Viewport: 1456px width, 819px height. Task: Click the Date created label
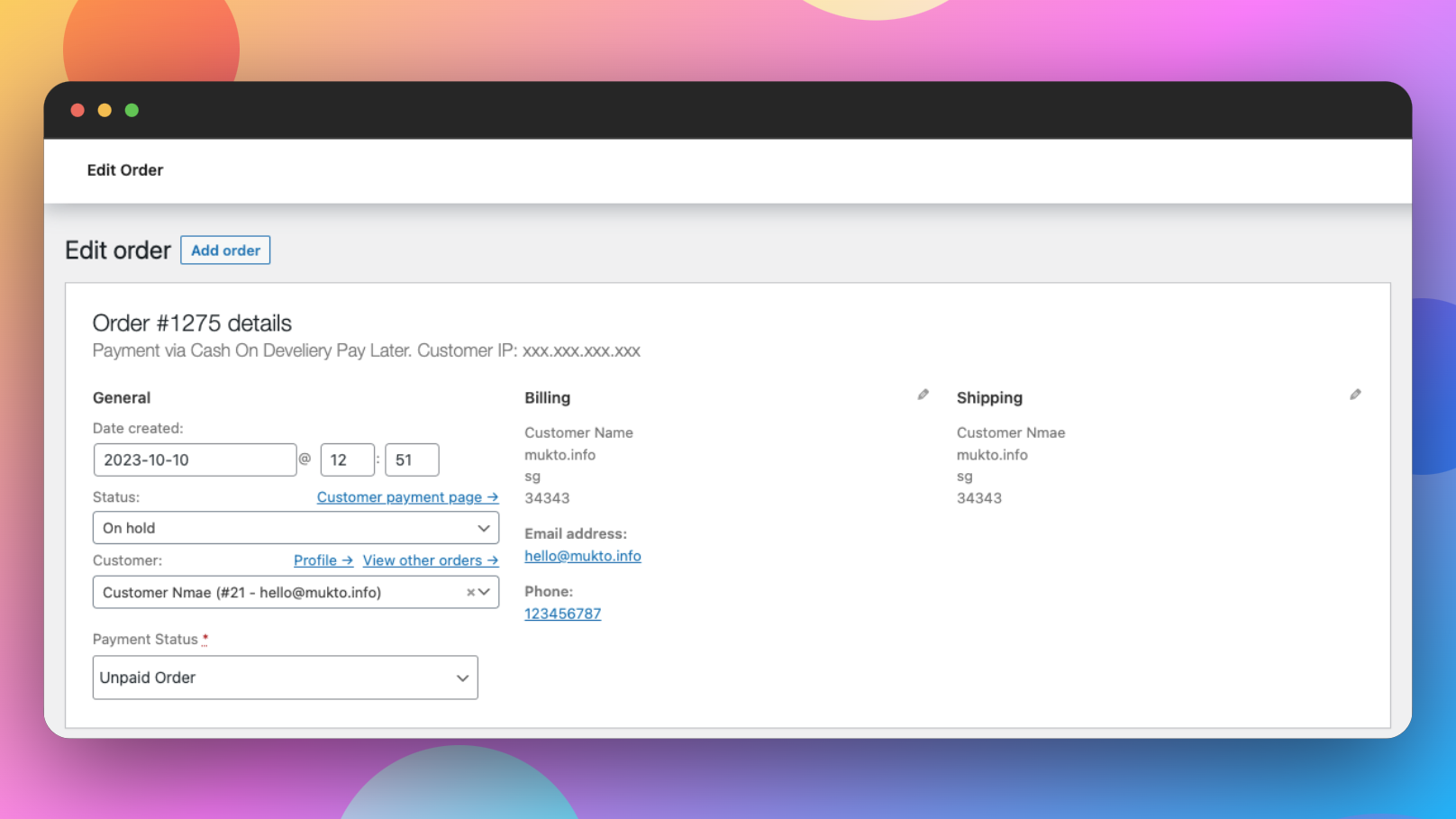(x=138, y=429)
